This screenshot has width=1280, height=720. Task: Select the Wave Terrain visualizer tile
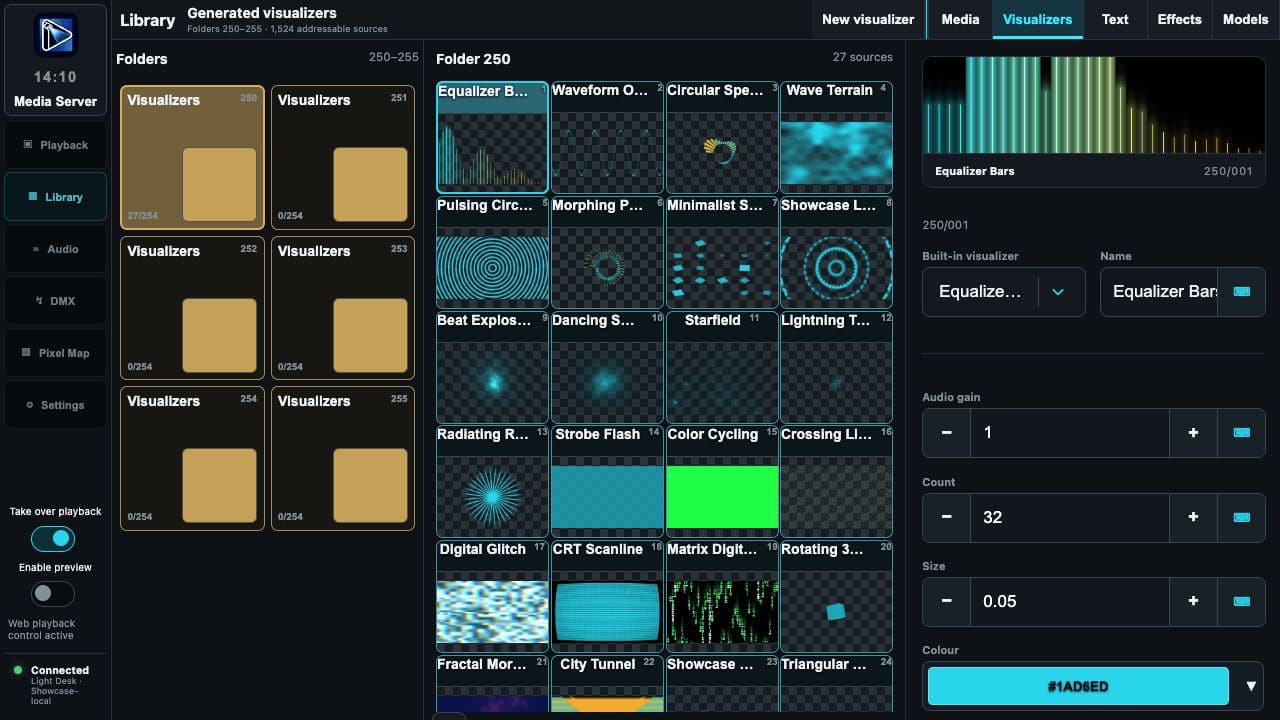pos(836,137)
